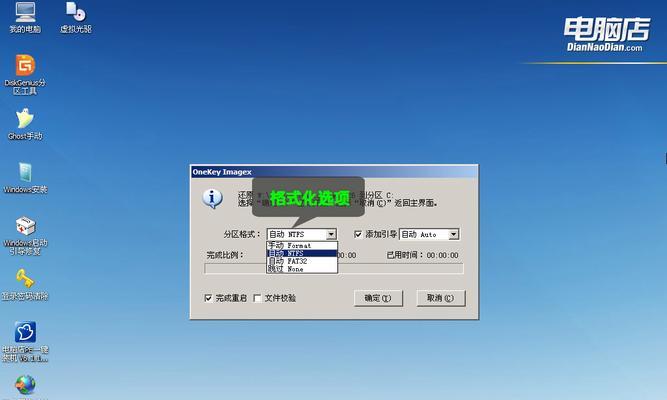Click the 完成比例 progress bar
This screenshot has width=667, height=400.
point(334,269)
